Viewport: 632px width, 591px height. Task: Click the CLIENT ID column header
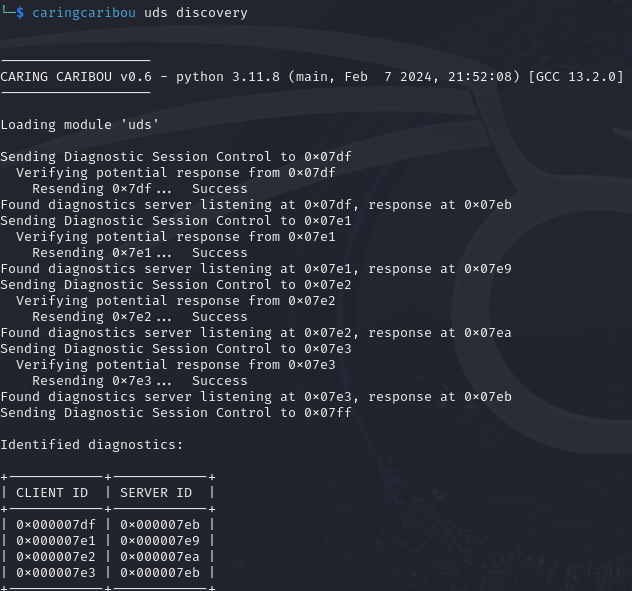tap(52, 493)
